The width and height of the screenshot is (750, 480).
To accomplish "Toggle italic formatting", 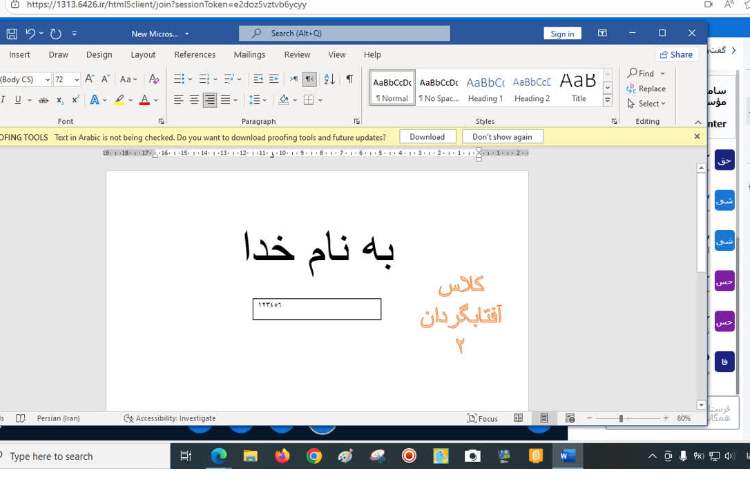I will [3, 100].
